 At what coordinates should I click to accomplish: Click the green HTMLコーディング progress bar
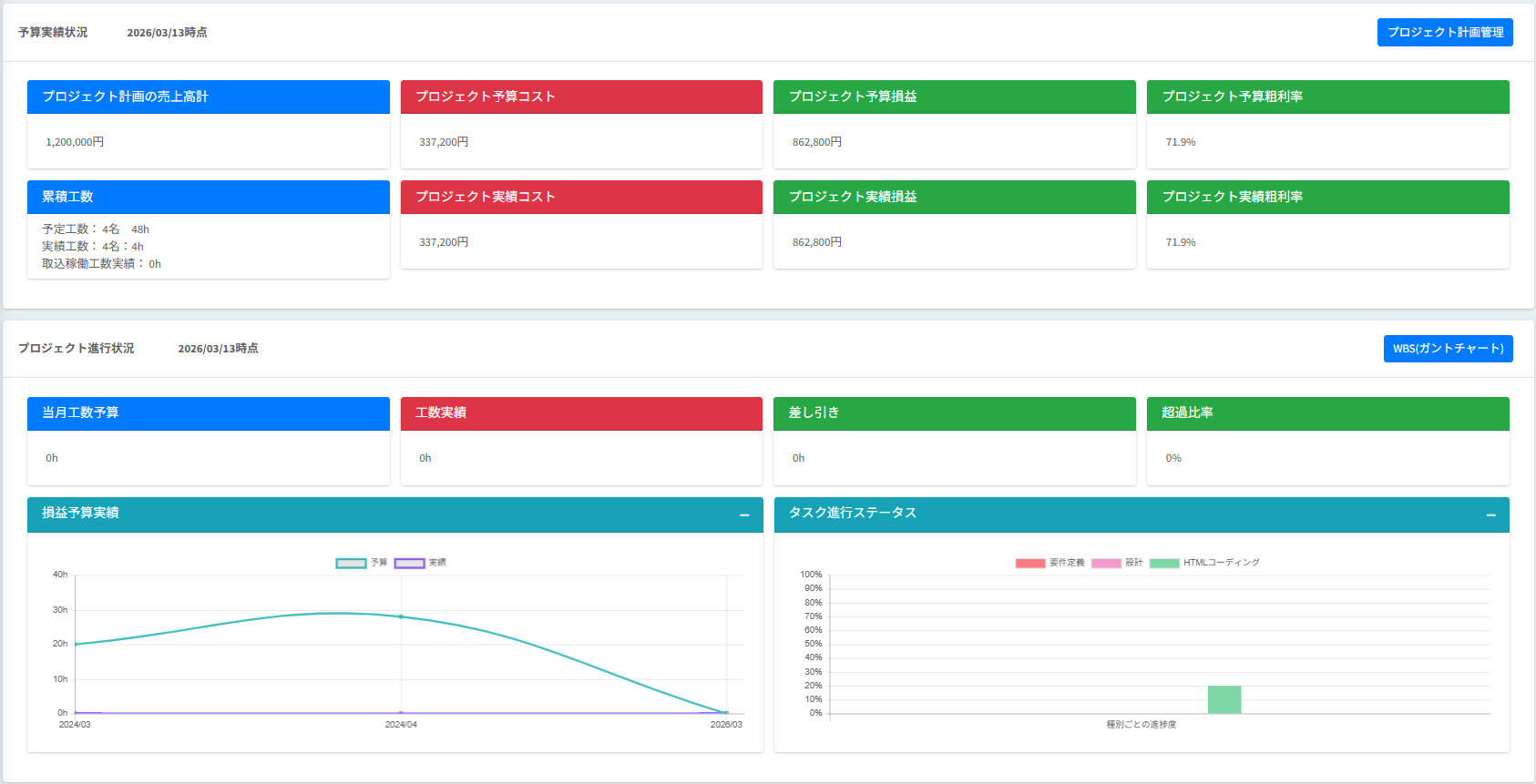pyautogui.click(x=1224, y=699)
